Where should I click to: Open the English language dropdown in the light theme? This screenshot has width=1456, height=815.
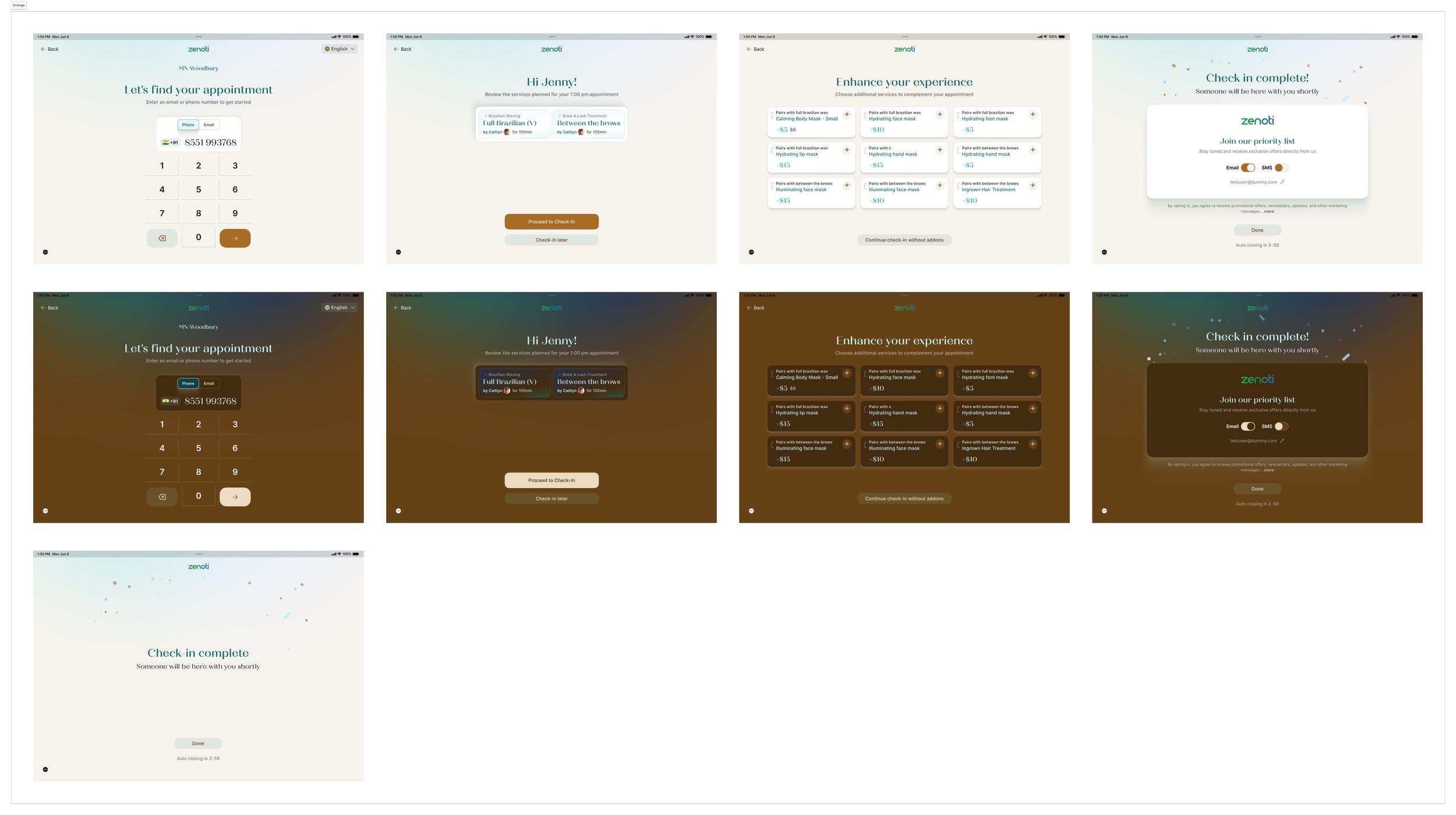[x=339, y=49]
